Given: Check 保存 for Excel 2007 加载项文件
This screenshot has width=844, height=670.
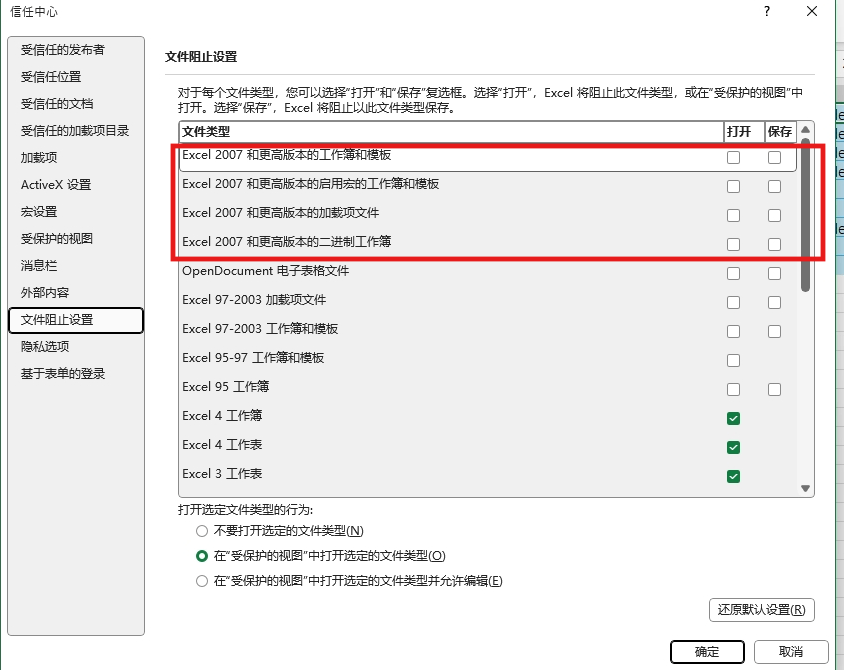Looking at the screenshot, I should point(774,215).
